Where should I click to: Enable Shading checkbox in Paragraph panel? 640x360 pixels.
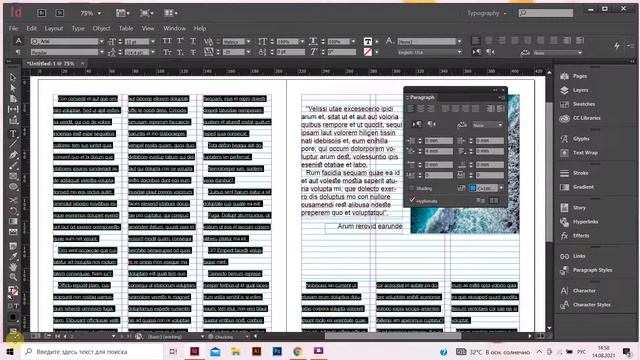pos(412,188)
